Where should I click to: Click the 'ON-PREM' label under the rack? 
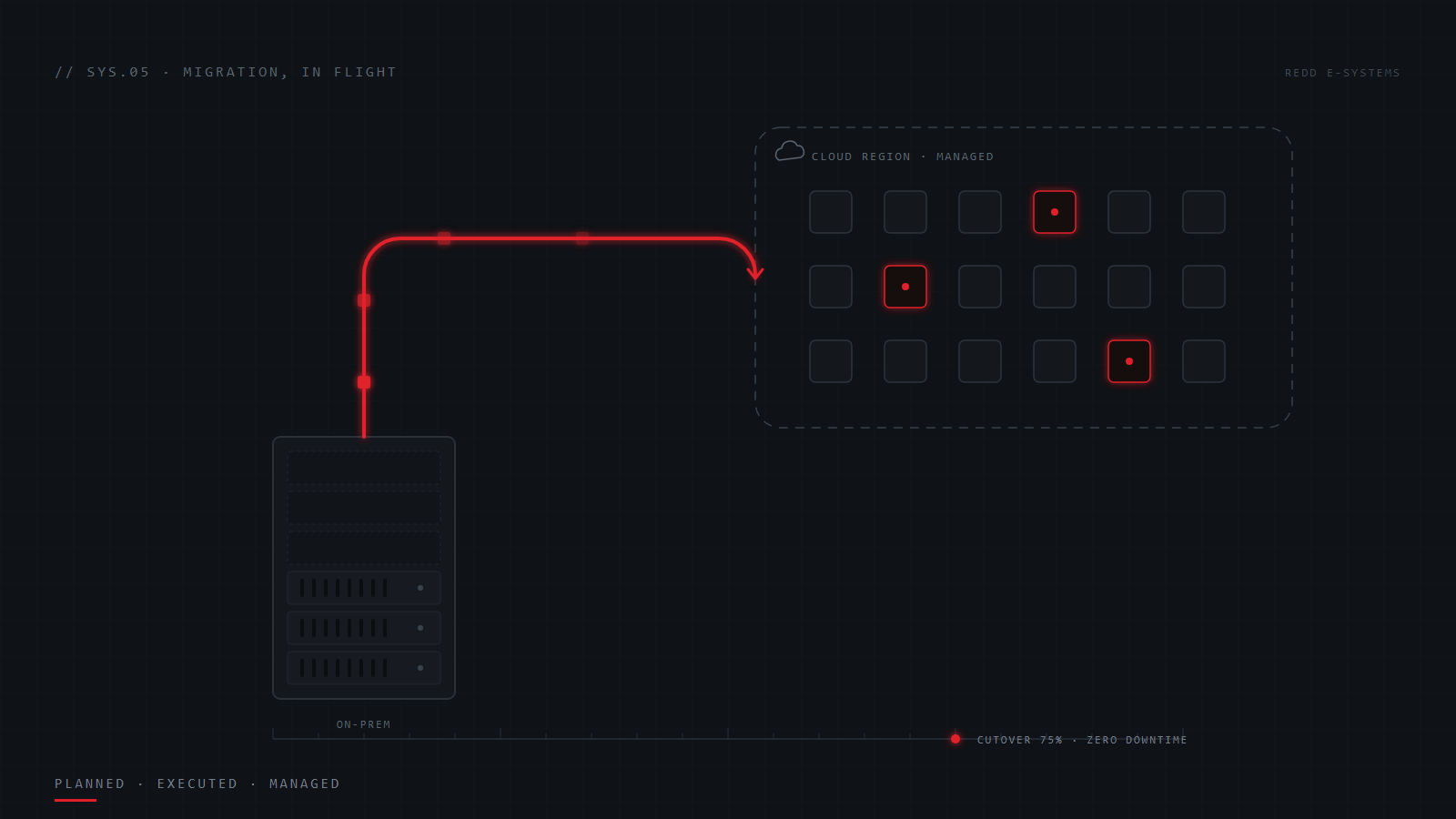364,724
